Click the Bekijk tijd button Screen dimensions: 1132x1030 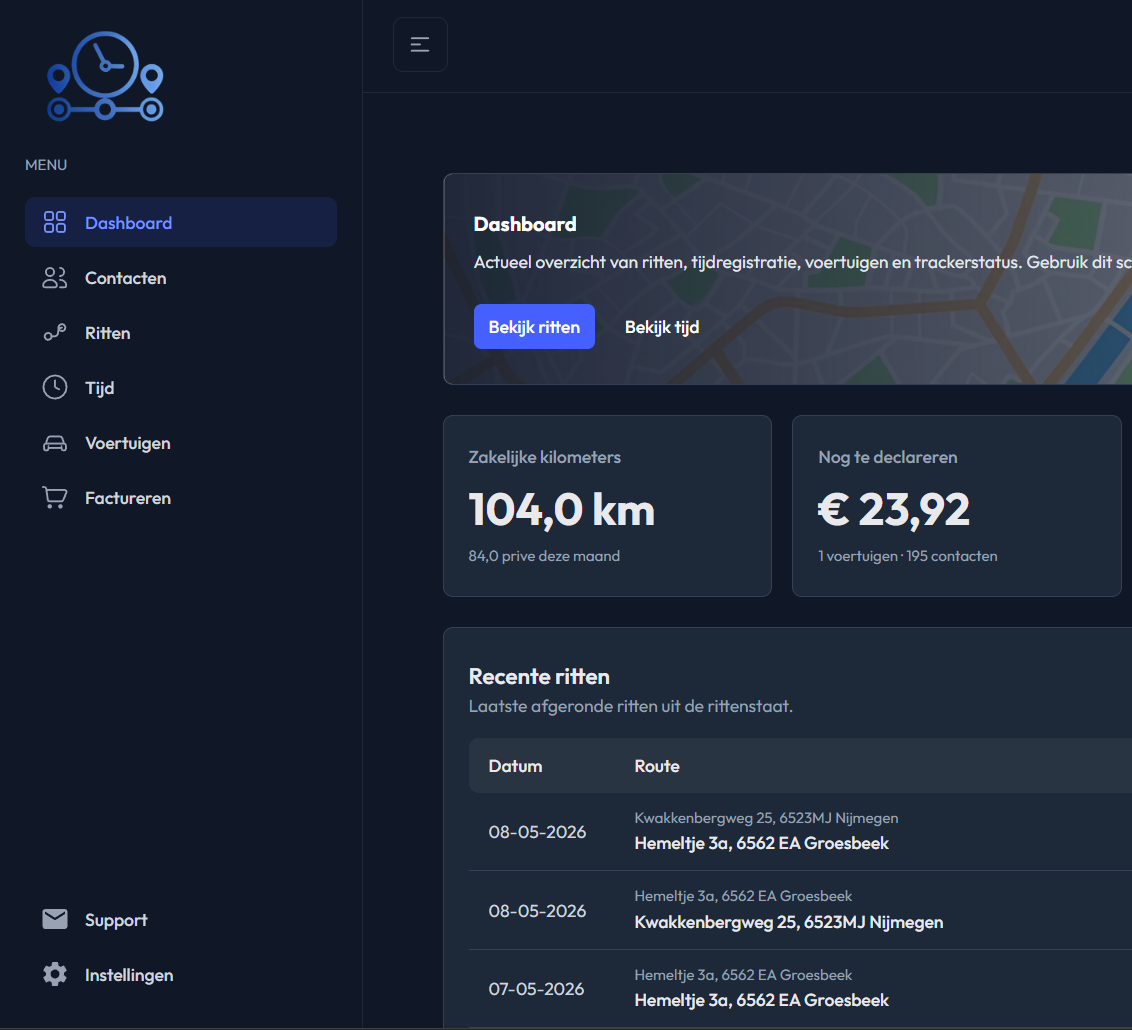(x=662, y=327)
